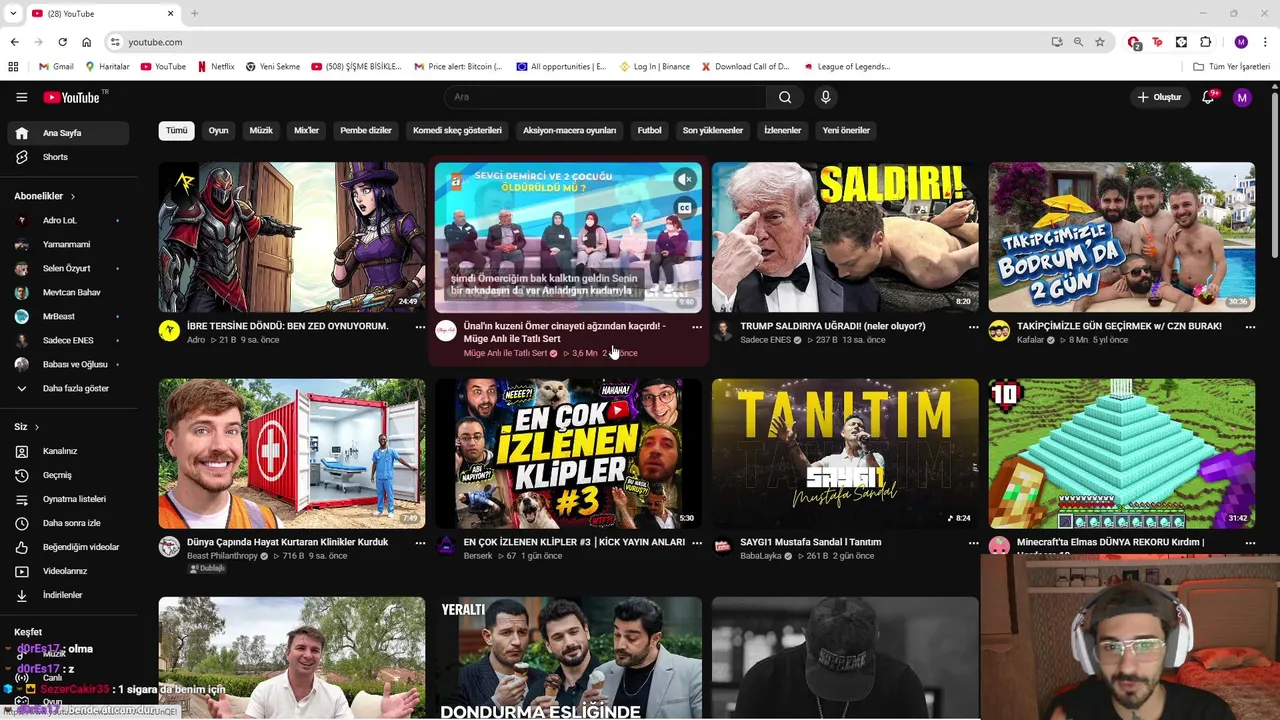This screenshot has width=1280, height=720.
Task: Click Beast Philanthropy channel name
Action: coord(222,556)
